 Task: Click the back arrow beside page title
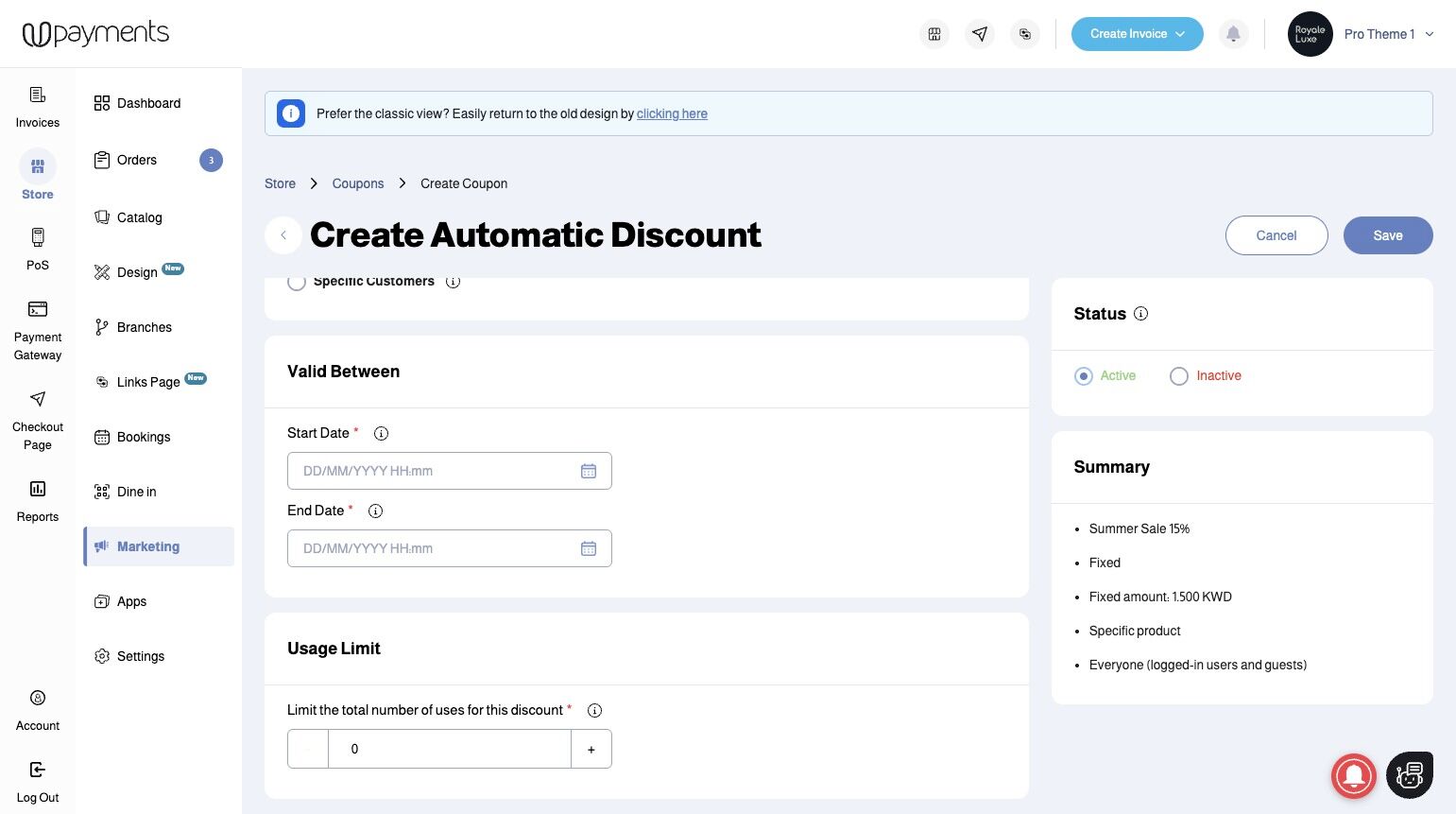(x=283, y=235)
